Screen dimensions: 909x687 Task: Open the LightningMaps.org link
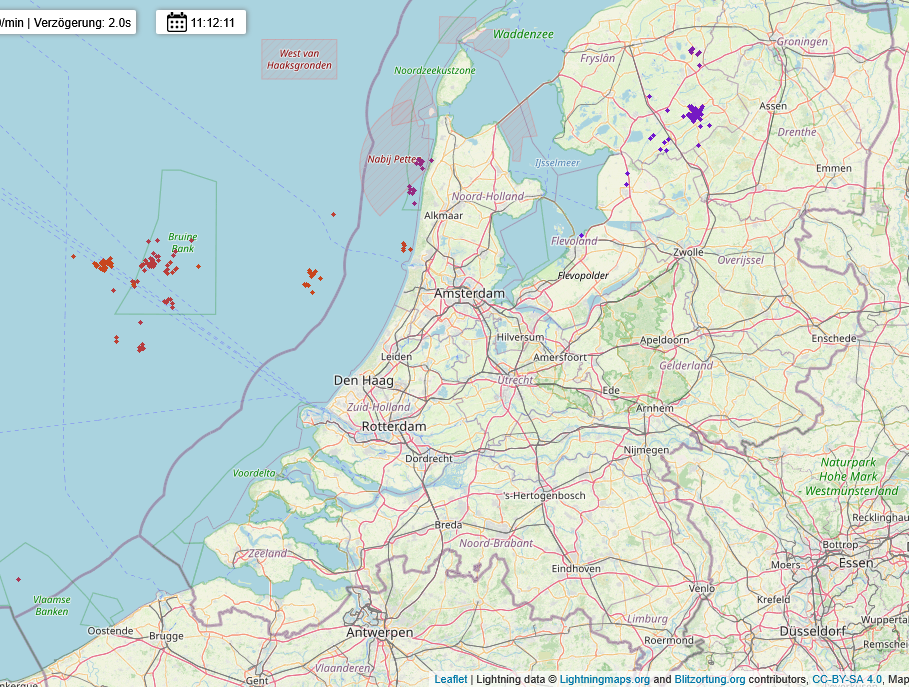tap(605, 679)
